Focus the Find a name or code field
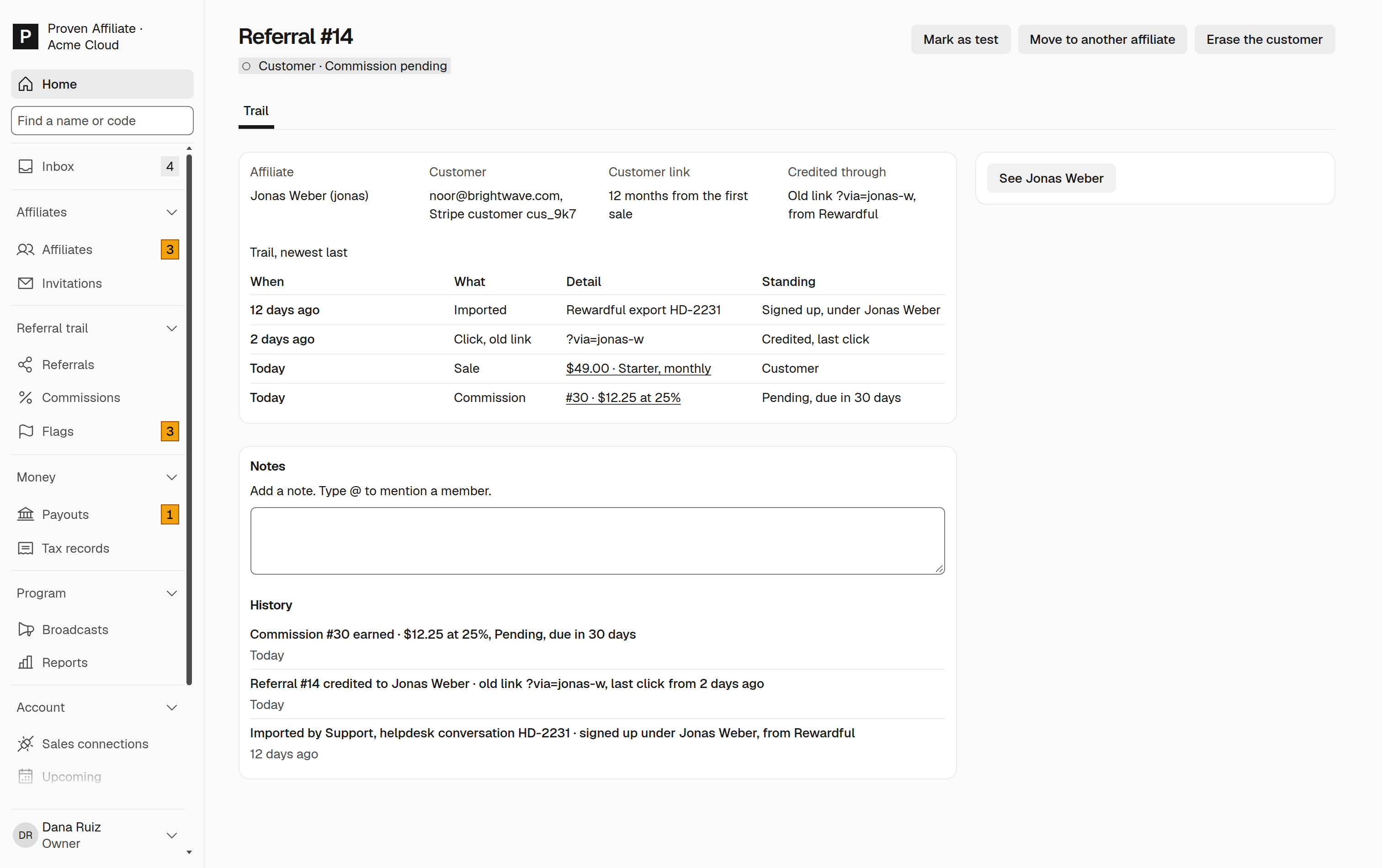1382x868 pixels. point(102,121)
